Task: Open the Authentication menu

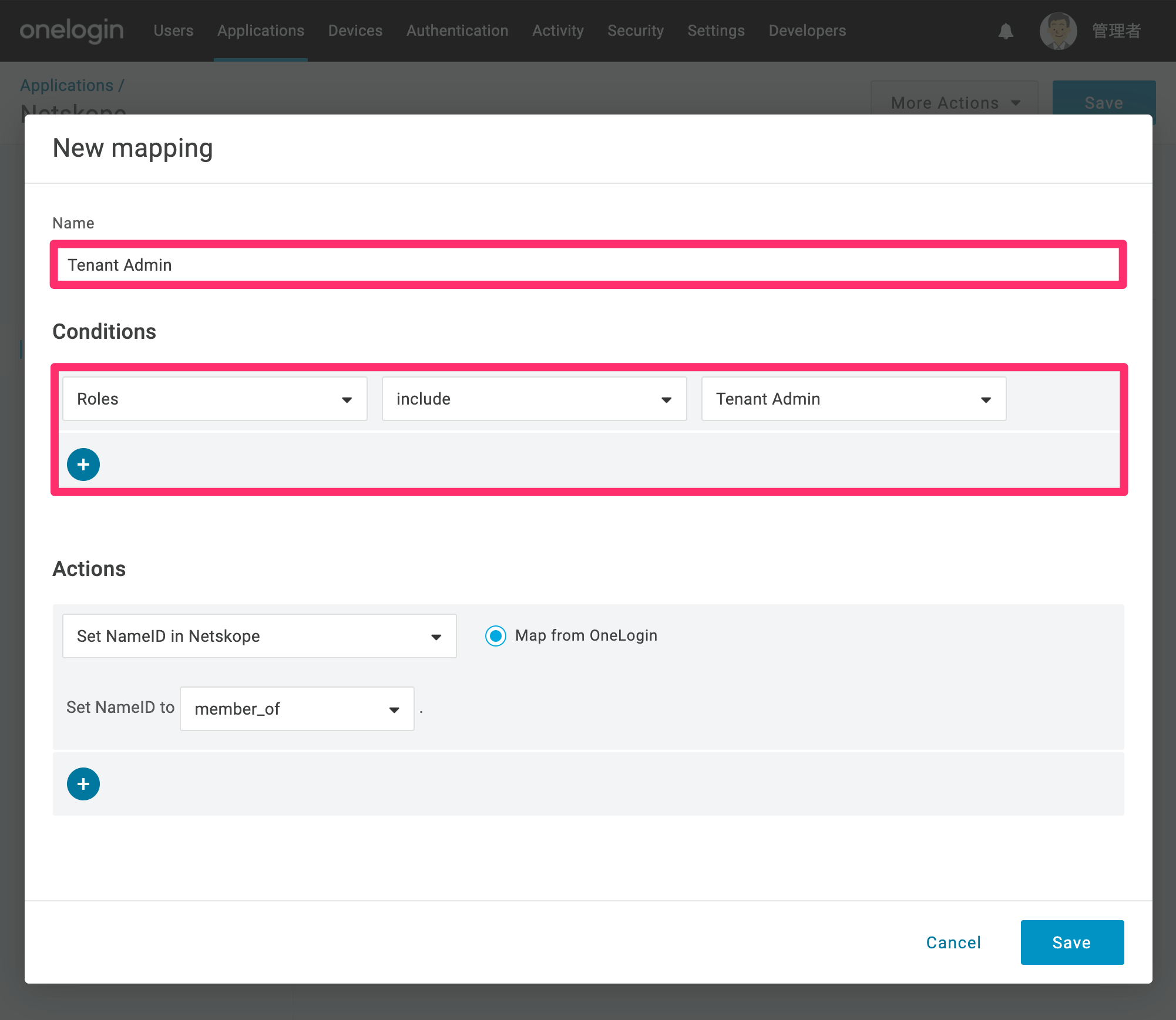Action: 458,31
